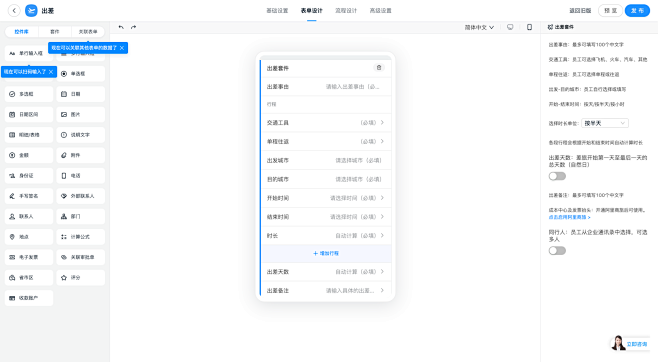This screenshot has width=658, height=362.
Task: Click 返回旧版 link
Action: tap(580, 10)
